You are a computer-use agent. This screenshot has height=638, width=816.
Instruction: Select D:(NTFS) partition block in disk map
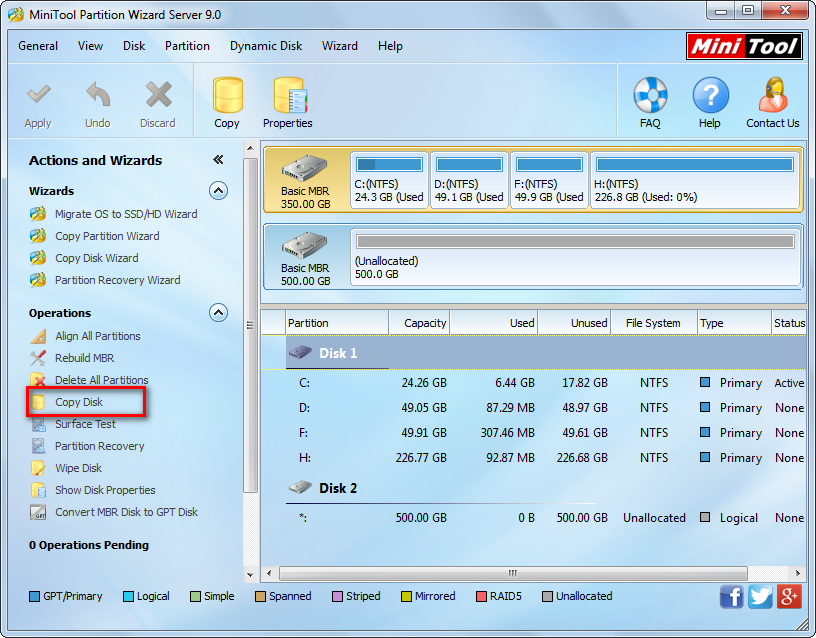469,180
